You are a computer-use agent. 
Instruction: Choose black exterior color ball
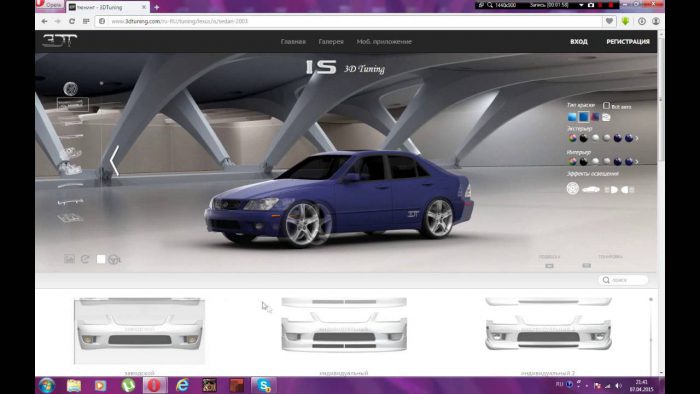pyautogui.click(x=583, y=138)
